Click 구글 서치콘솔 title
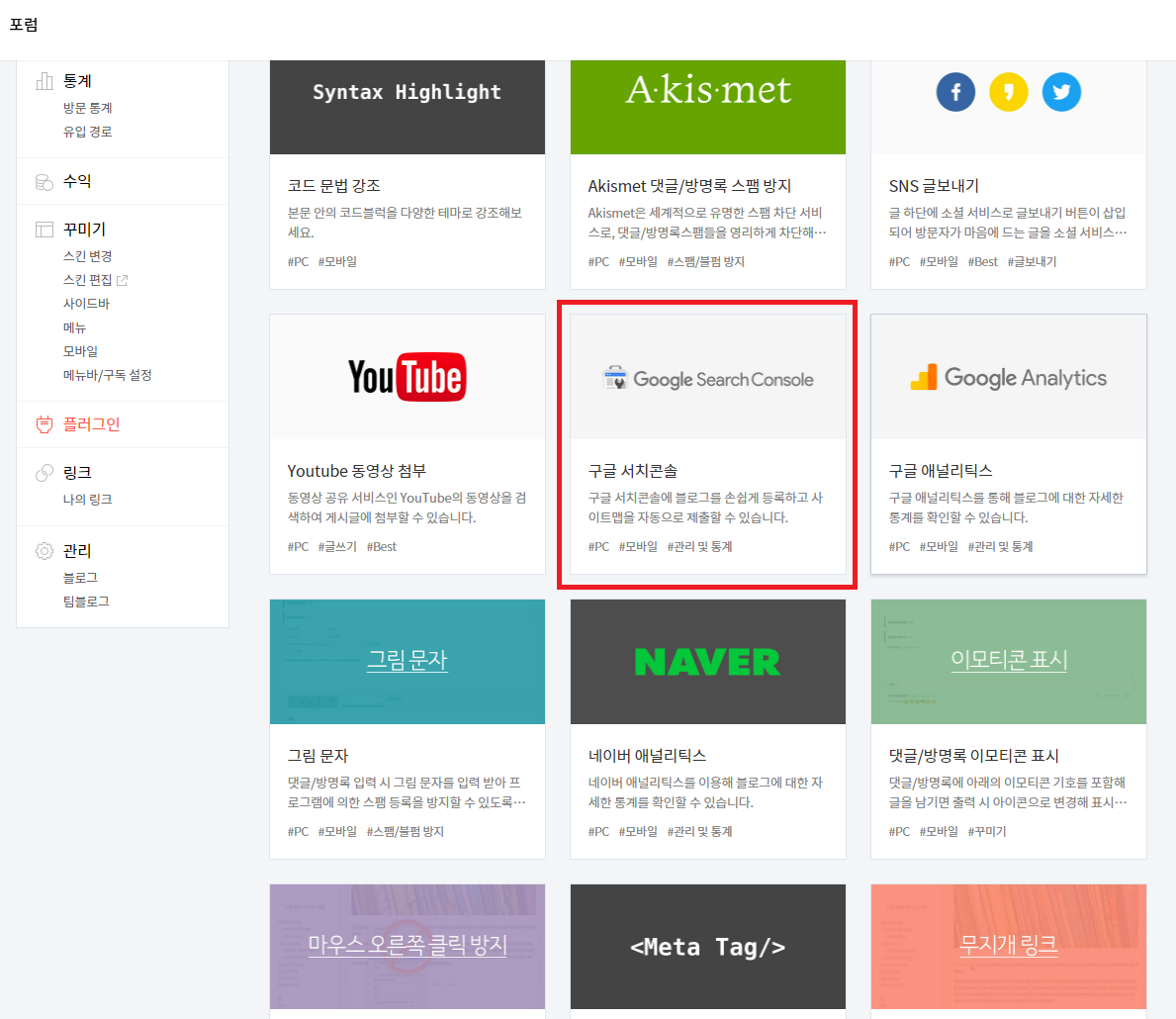This screenshot has height=1019, width=1176. pos(633,471)
